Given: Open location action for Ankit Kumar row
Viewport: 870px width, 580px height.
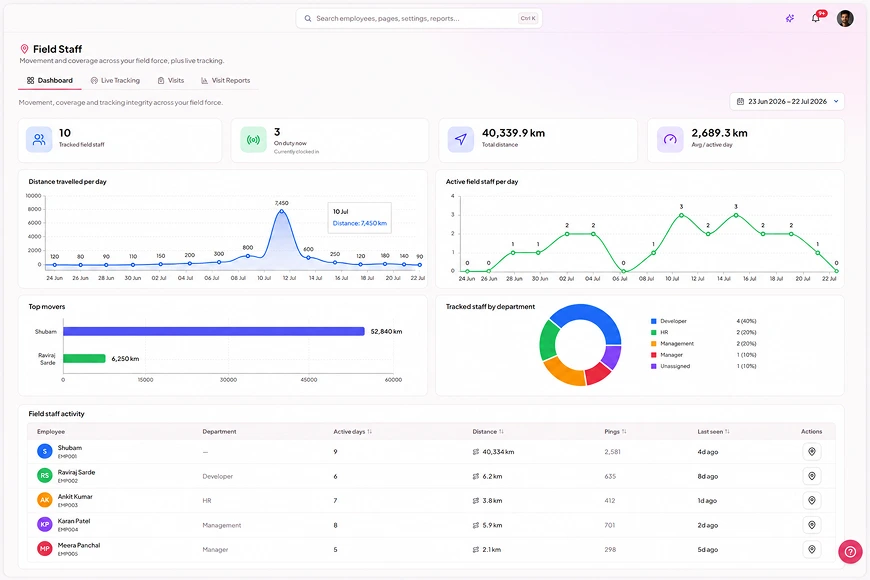Looking at the screenshot, I should click(x=812, y=501).
